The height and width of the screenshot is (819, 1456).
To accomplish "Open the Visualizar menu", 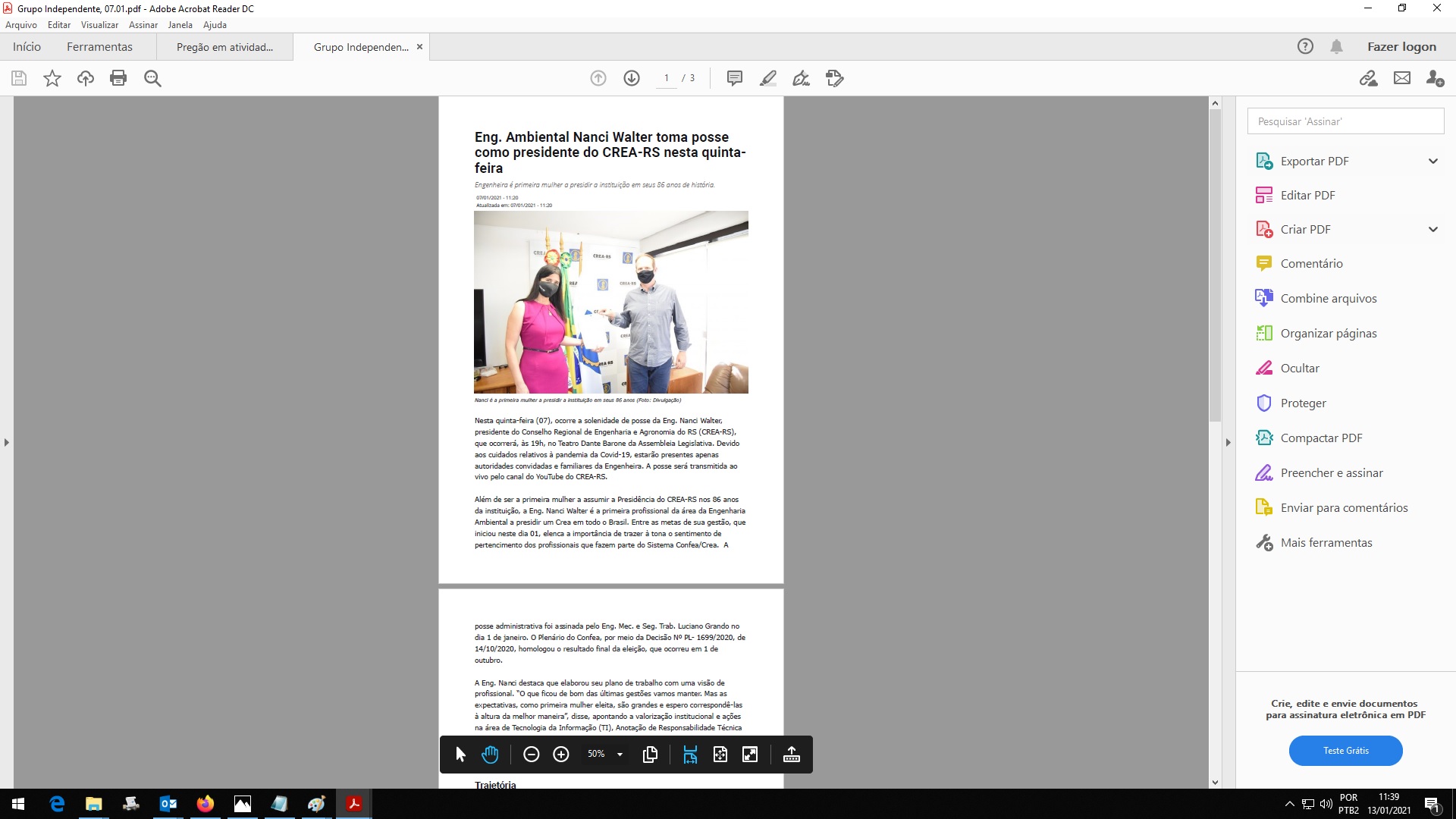I will click(100, 25).
